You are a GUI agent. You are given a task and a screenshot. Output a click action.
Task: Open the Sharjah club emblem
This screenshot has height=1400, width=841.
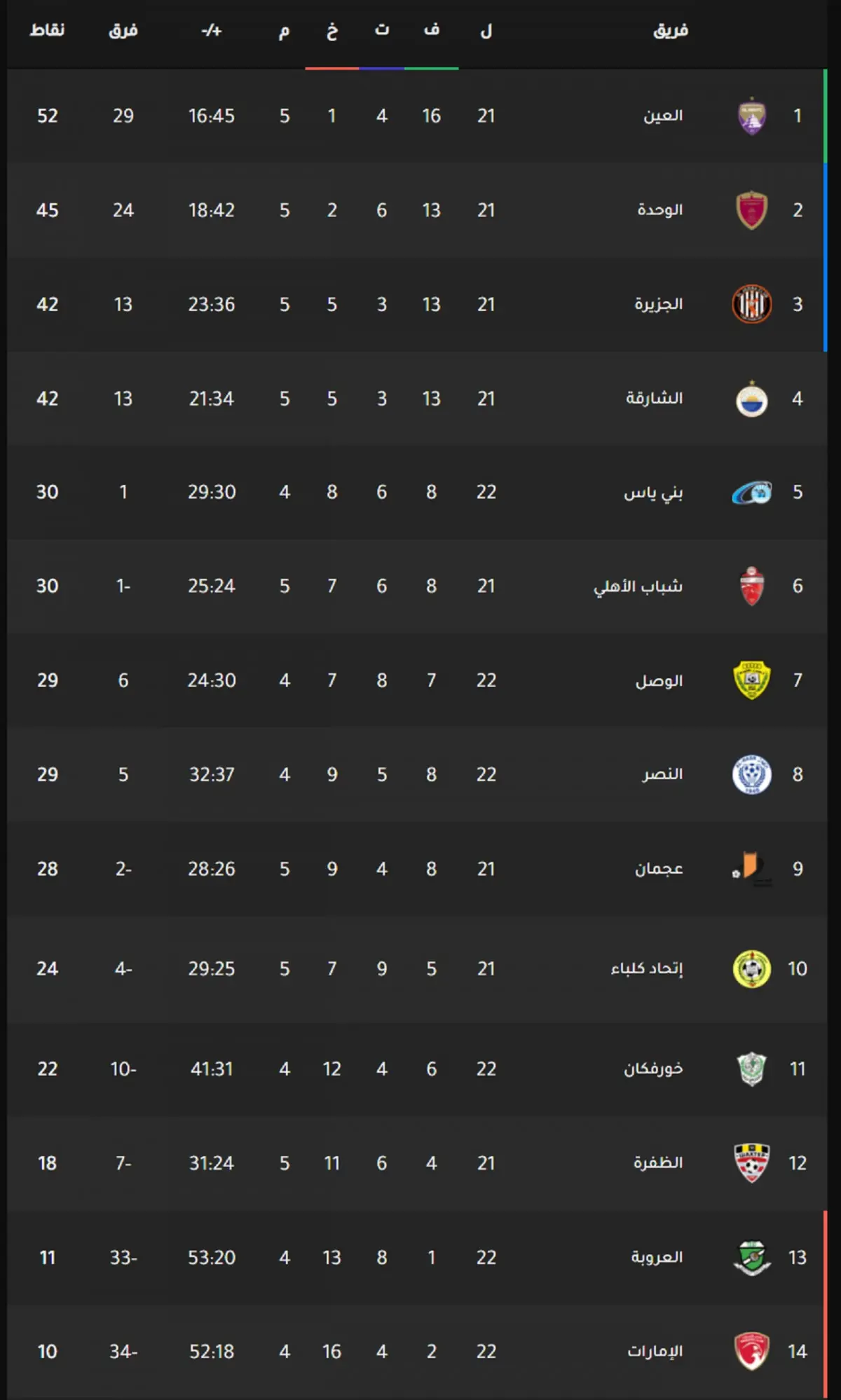click(x=752, y=399)
